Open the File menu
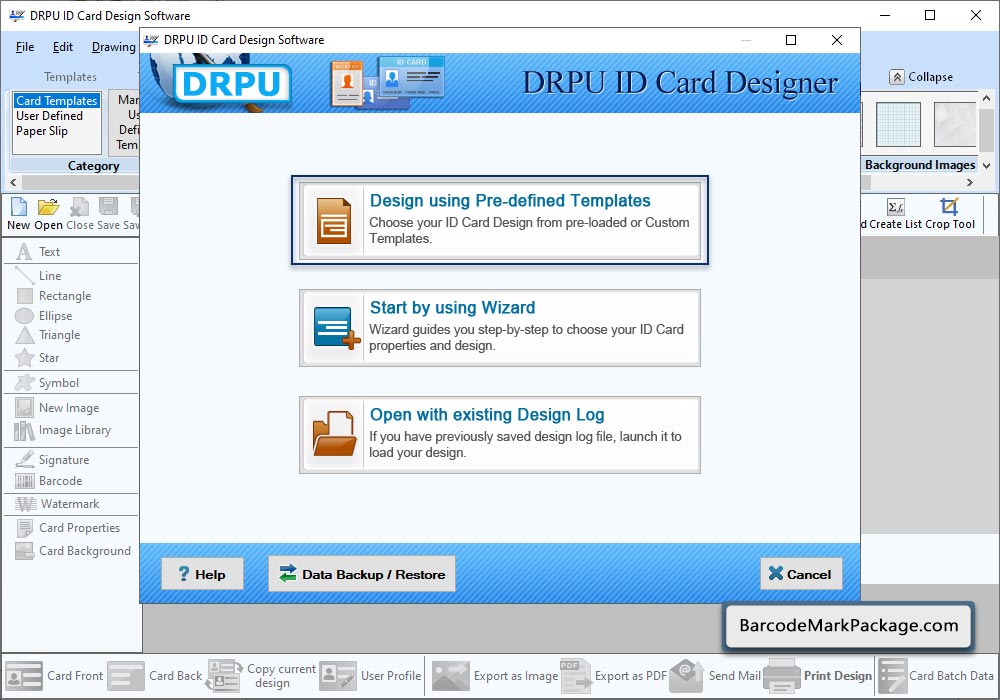The width and height of the screenshot is (1000, 700). point(25,47)
